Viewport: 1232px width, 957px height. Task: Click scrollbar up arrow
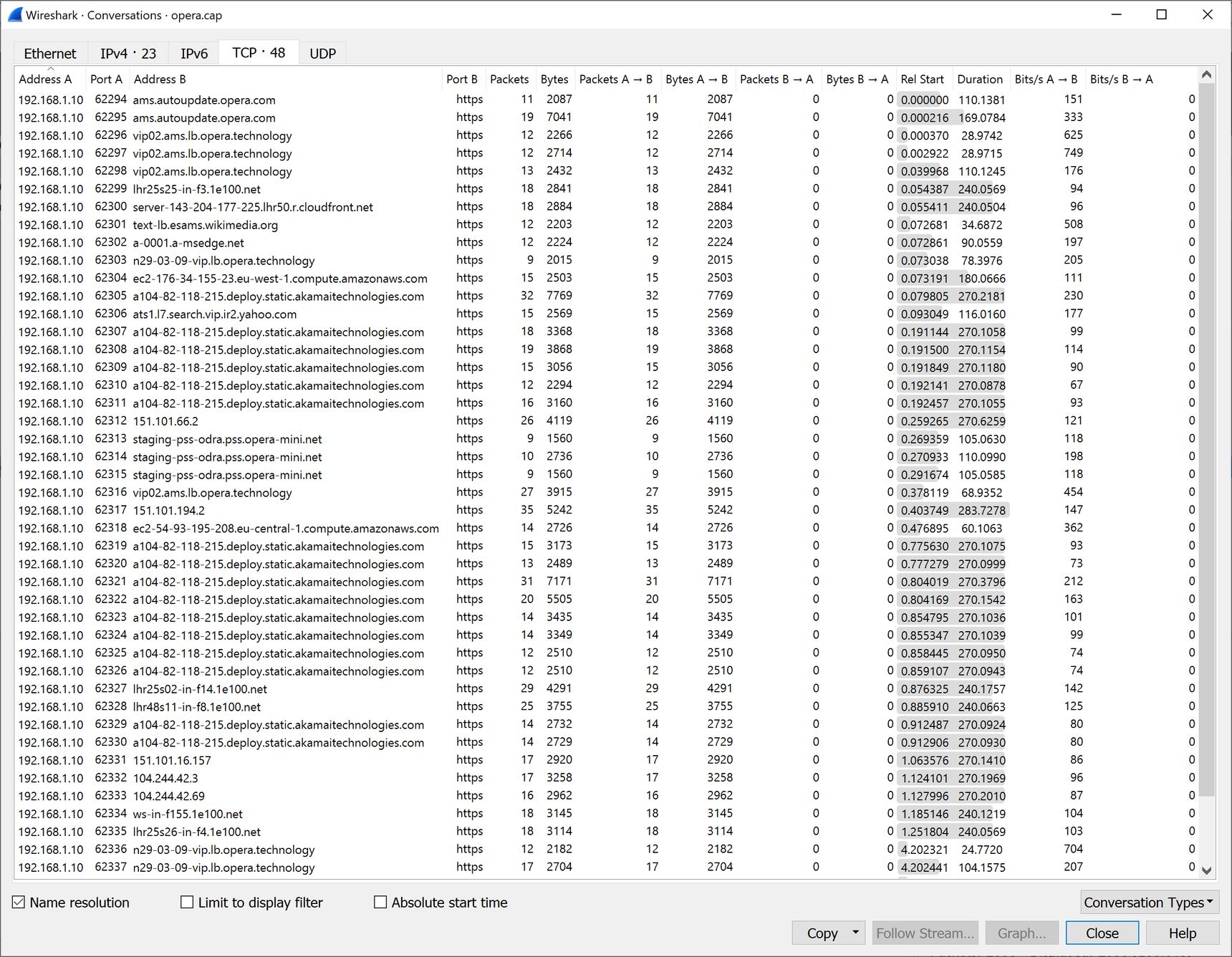point(1207,75)
